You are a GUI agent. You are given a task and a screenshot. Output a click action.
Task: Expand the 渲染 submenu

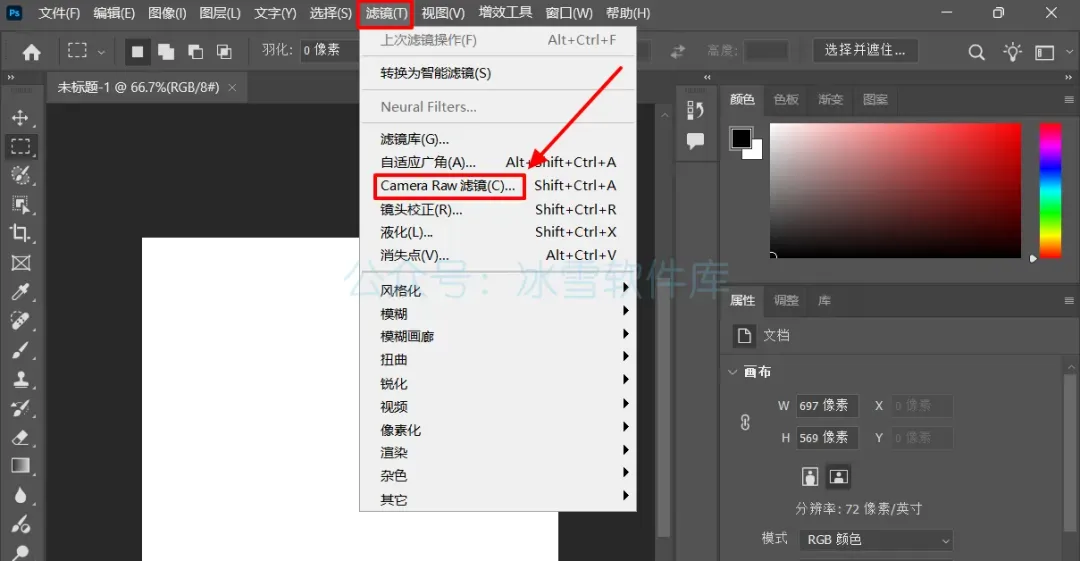(x=497, y=452)
